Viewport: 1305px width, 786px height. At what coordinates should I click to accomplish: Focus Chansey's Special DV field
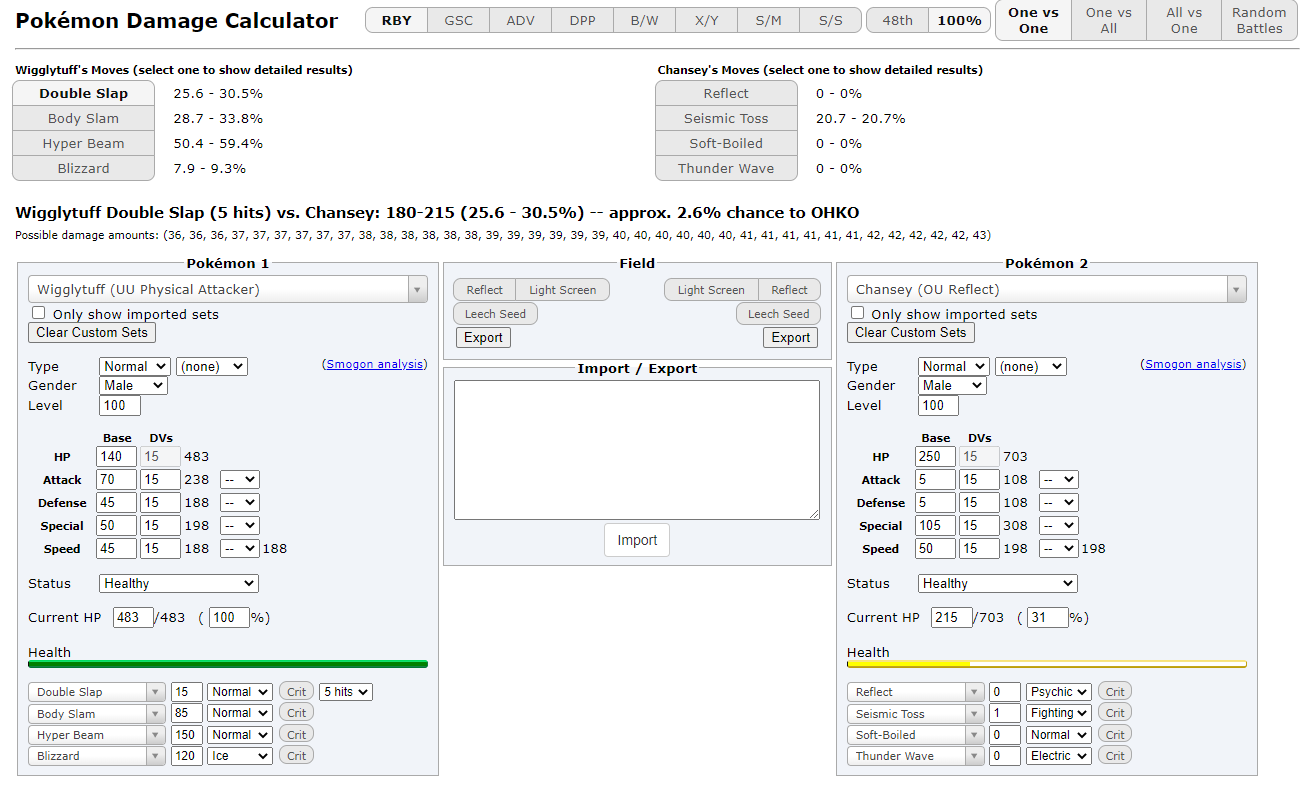[x=979, y=526]
